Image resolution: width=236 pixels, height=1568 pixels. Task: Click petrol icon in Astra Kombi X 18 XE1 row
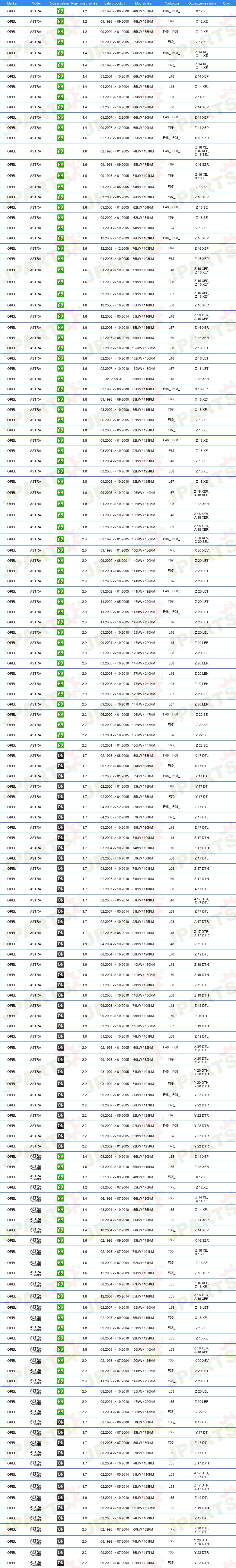(60, 1318)
